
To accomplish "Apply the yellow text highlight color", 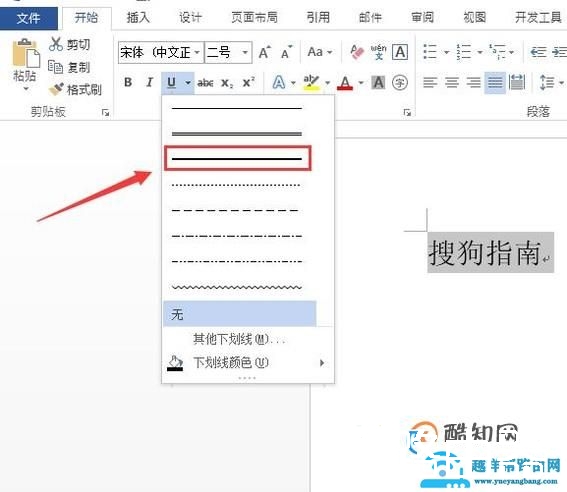I will 311,83.
